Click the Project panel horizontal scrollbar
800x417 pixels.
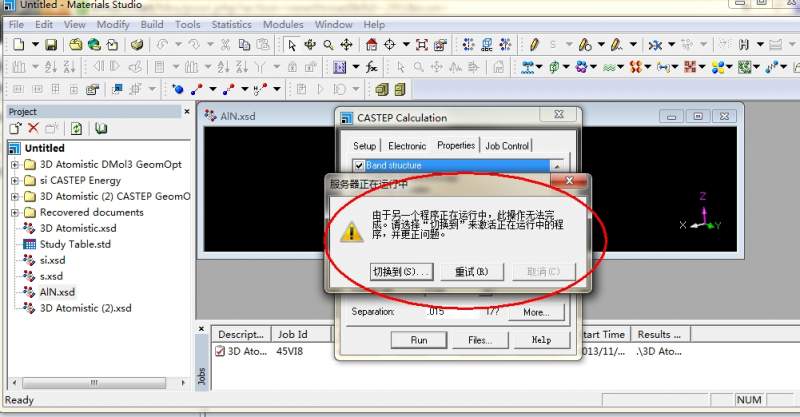point(94,382)
